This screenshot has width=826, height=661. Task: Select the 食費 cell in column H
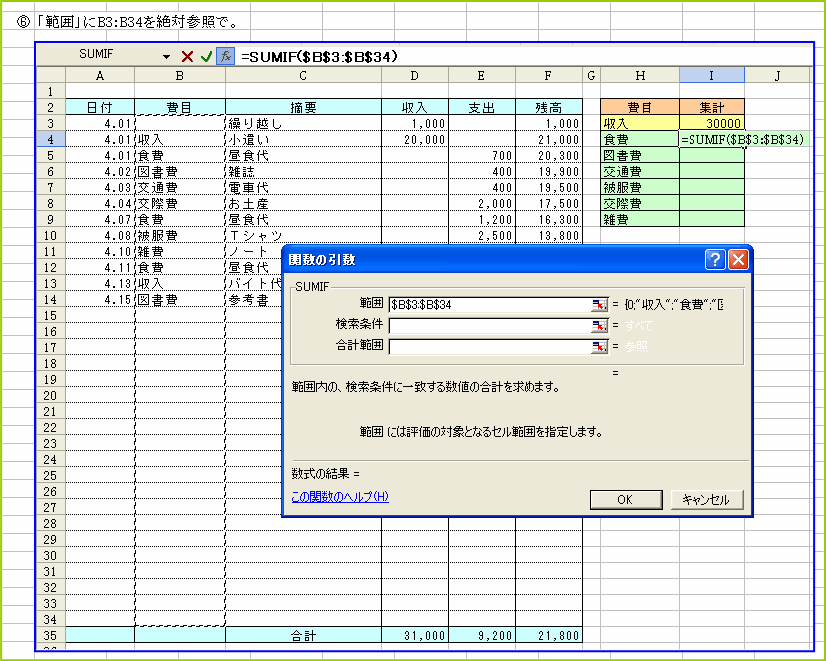click(639, 140)
